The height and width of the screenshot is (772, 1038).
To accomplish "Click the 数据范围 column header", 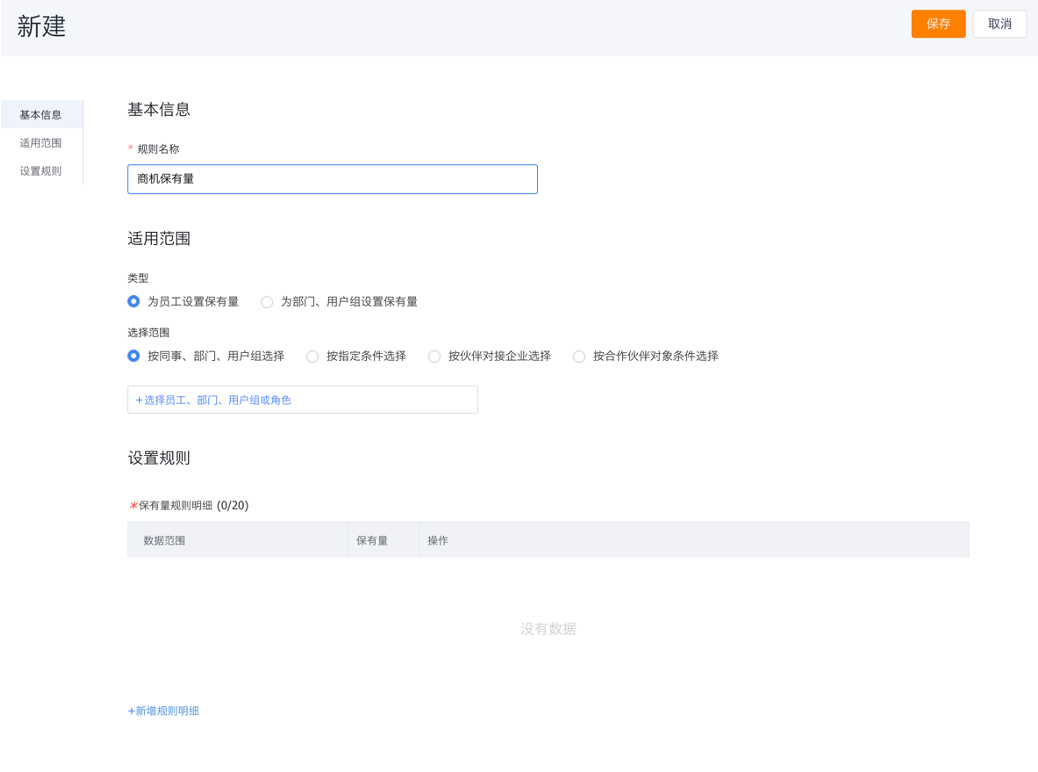I will (164, 540).
